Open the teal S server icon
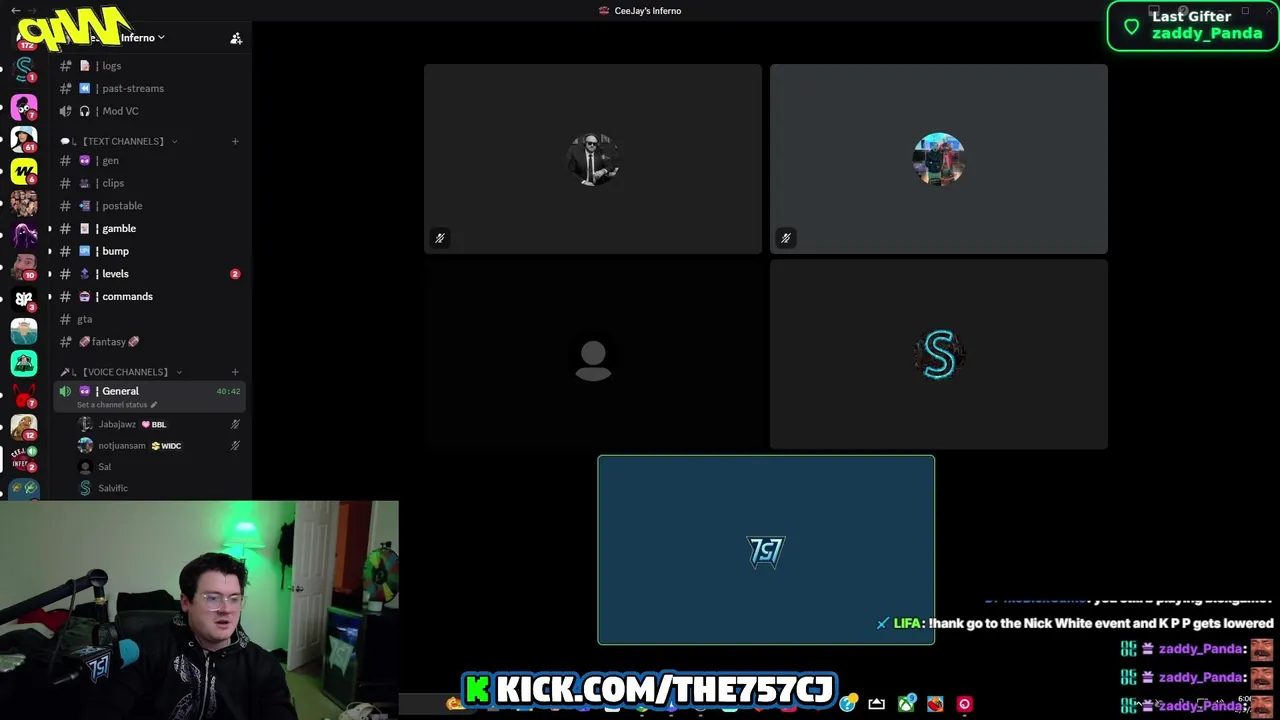Image resolution: width=1280 pixels, height=720 pixels. pyautogui.click(x=24, y=70)
